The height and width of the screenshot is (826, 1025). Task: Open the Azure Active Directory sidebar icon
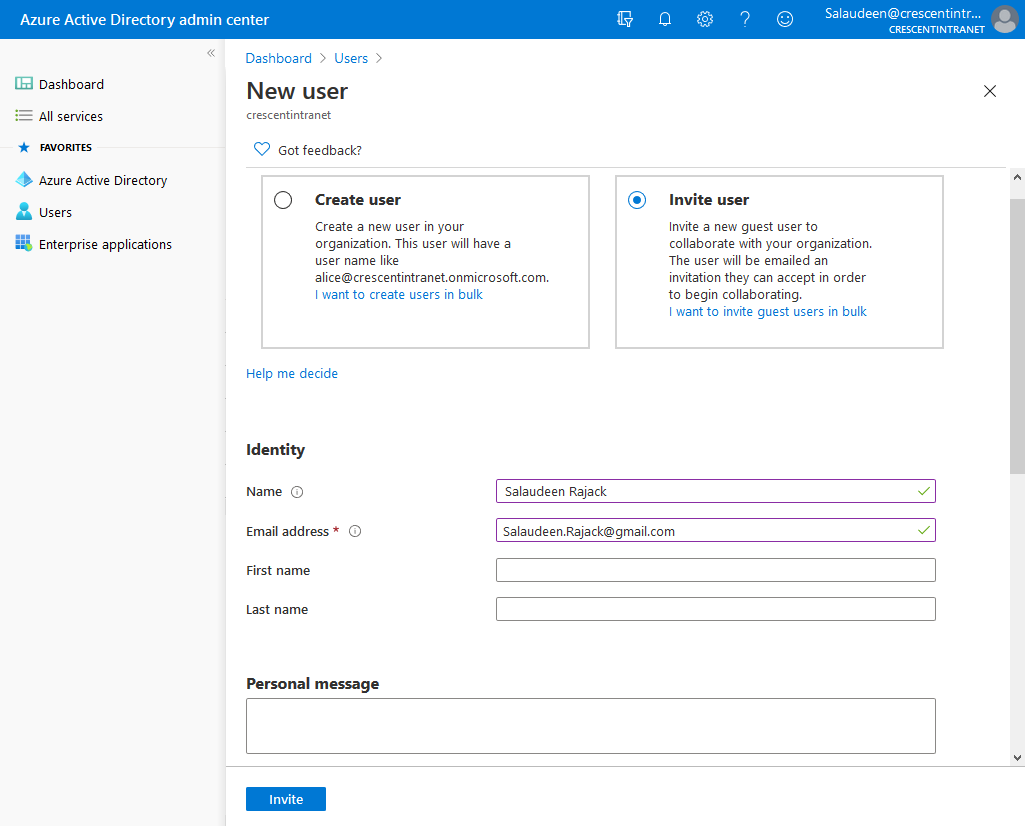point(24,180)
